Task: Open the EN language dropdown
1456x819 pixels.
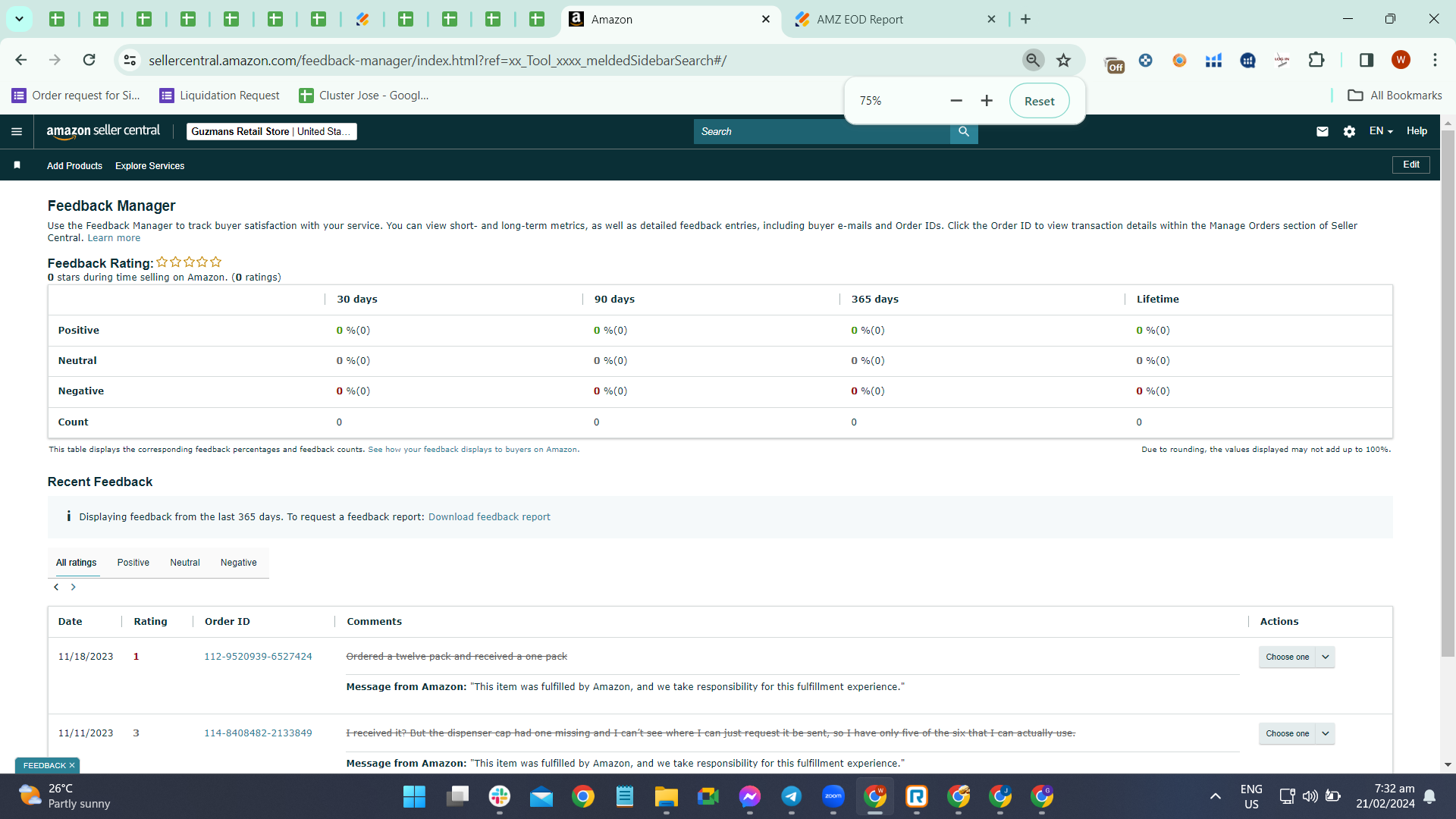Action: click(1381, 131)
